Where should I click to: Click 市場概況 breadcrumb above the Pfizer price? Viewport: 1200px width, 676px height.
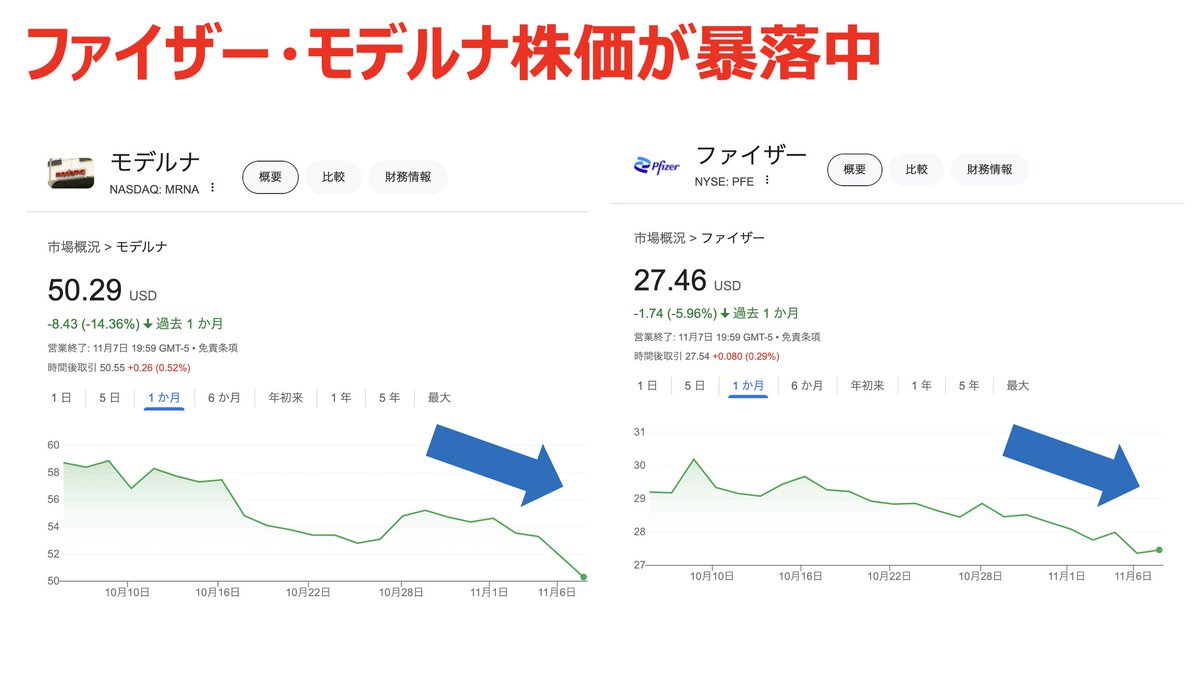pos(659,238)
